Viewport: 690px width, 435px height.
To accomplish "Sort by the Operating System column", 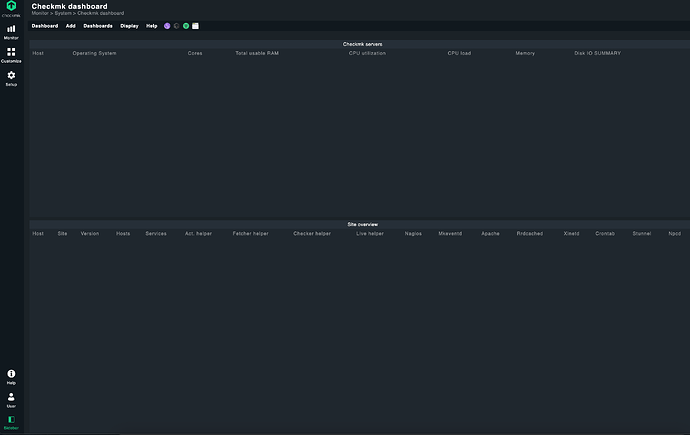I will point(94,53).
